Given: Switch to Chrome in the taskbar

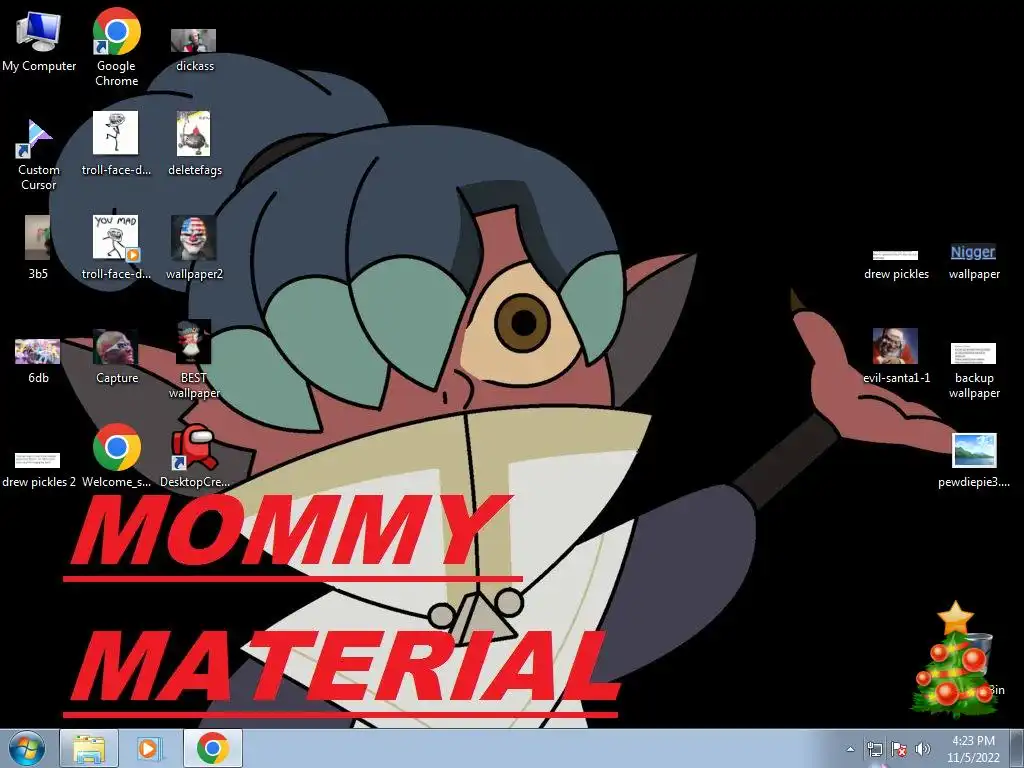Looking at the screenshot, I should click(x=212, y=748).
